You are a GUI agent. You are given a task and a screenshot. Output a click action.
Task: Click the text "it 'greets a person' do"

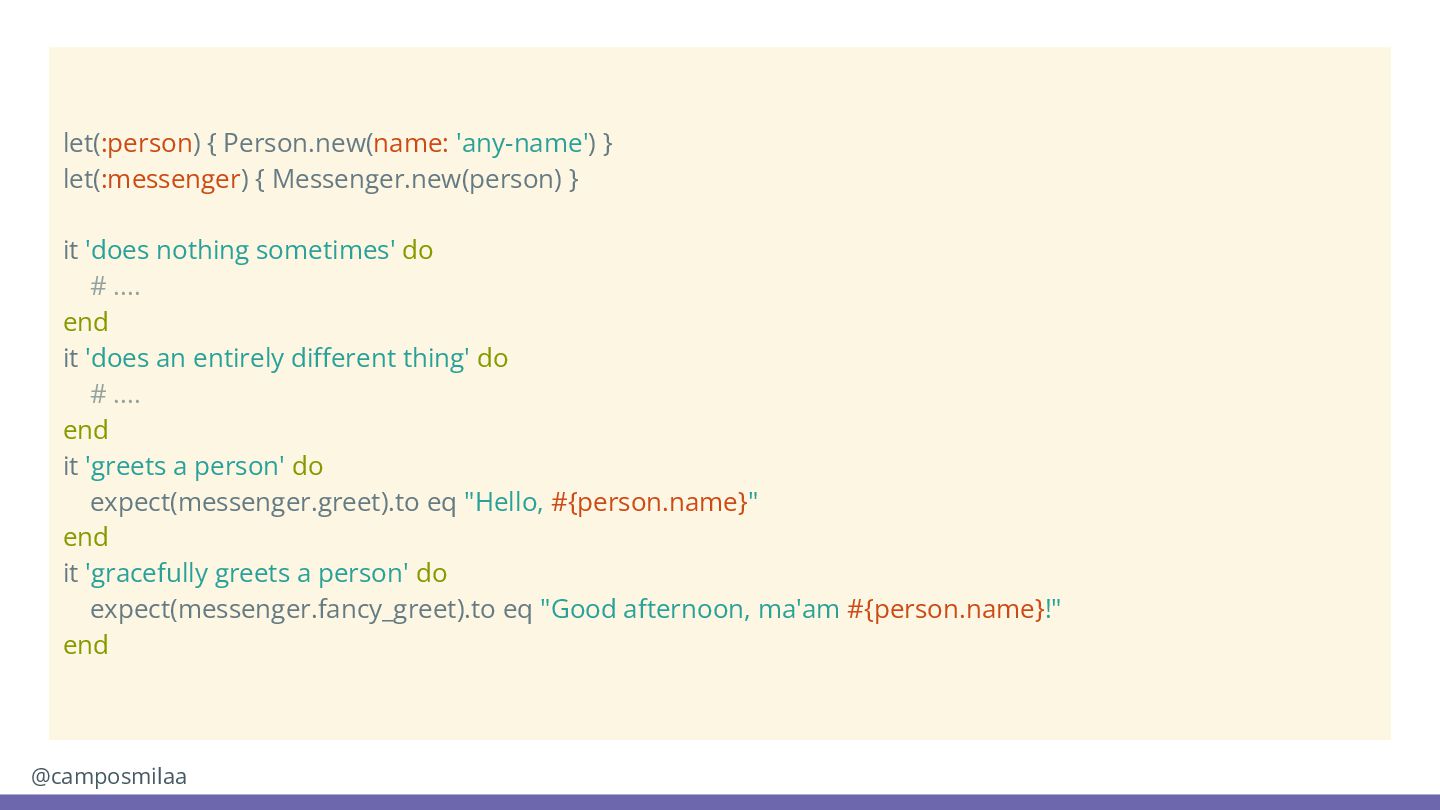tap(193, 466)
